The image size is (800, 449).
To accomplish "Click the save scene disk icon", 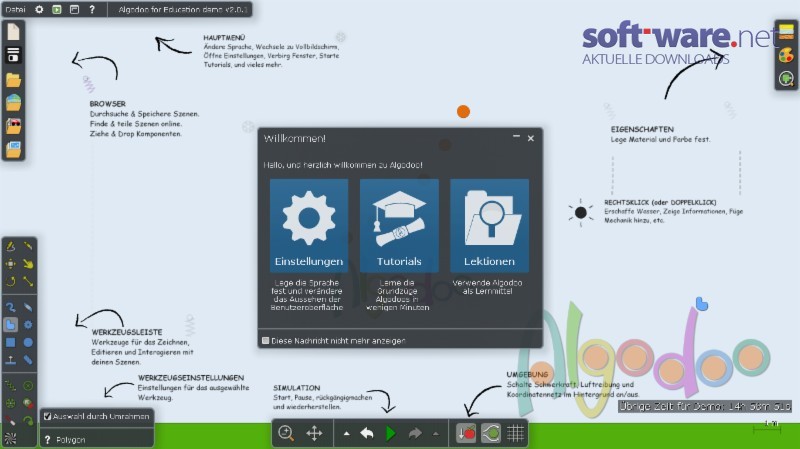I will tap(13, 55).
